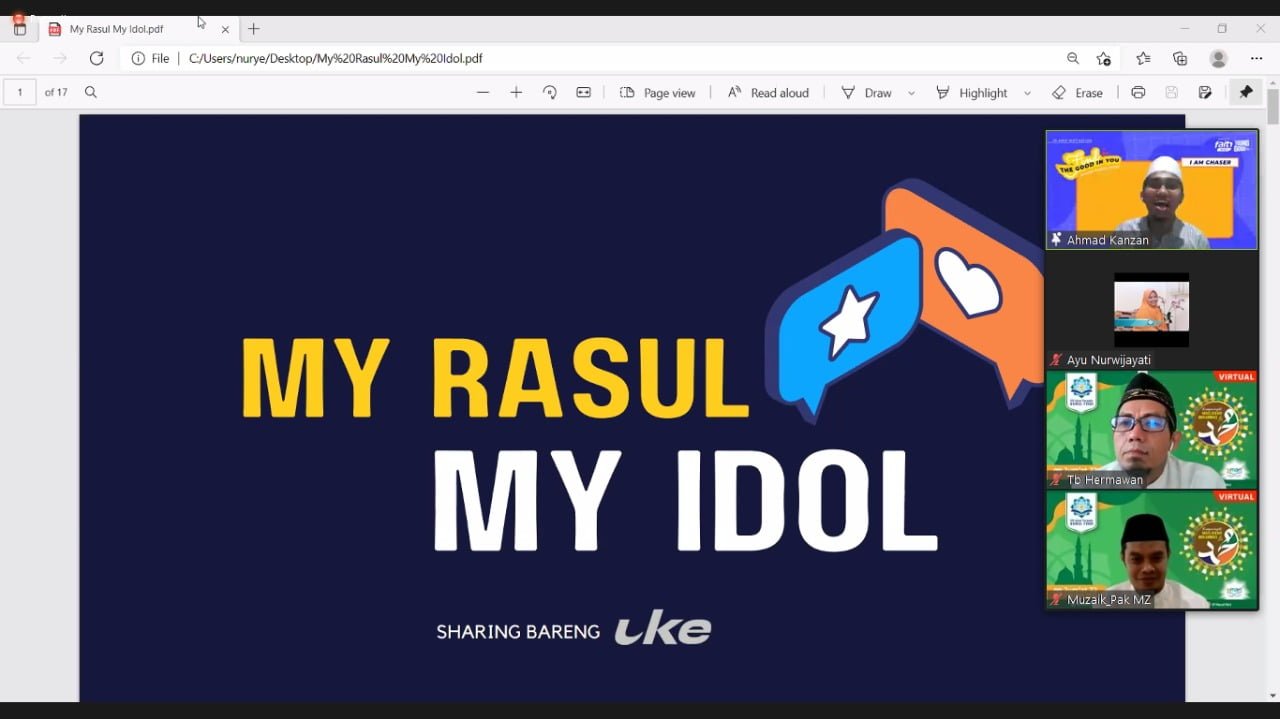The image size is (1280, 719).
Task: Select the My Rasul My Idol.pdf tab
Action: click(128, 29)
